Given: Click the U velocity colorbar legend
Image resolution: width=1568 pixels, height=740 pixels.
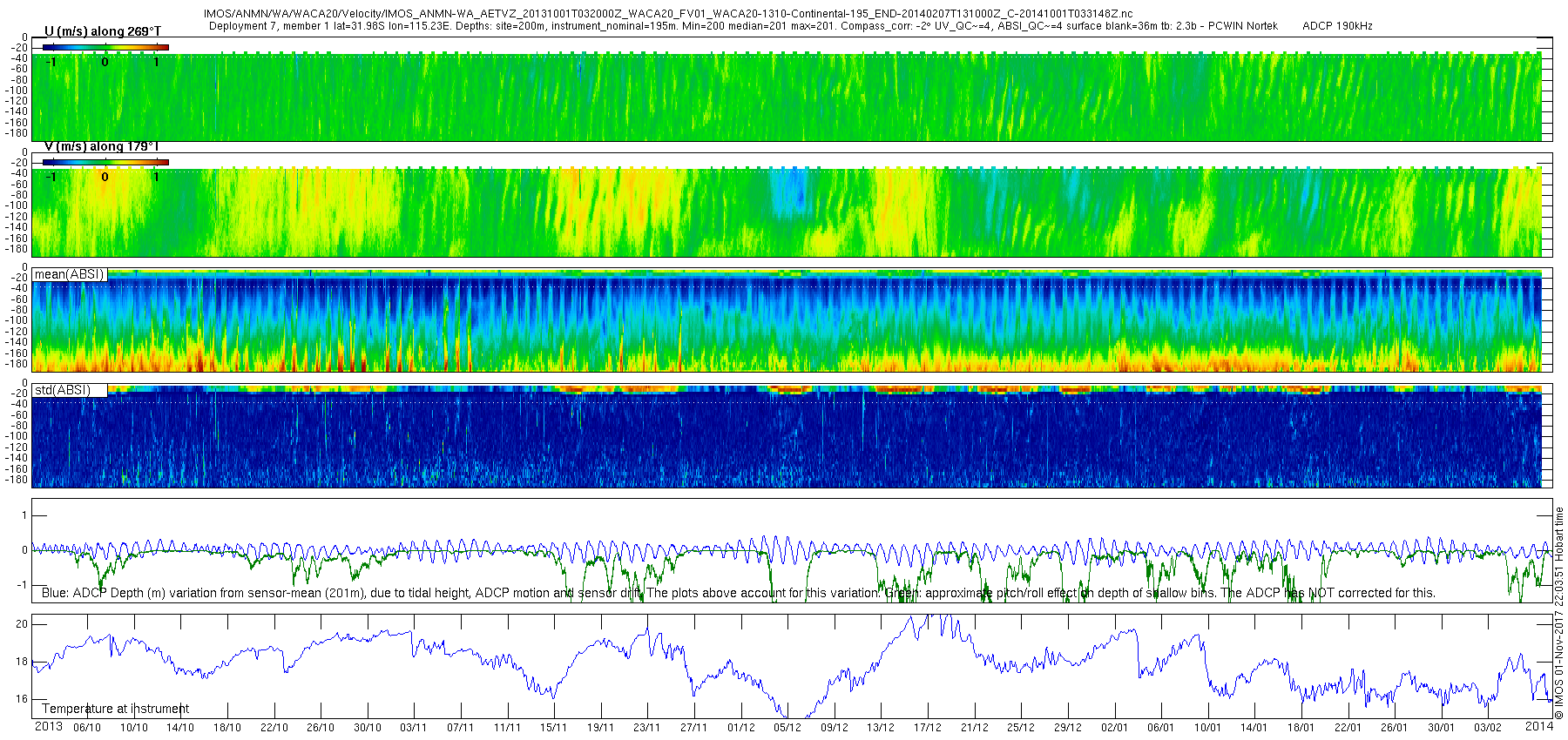Looking at the screenshot, I should tap(105, 47).
